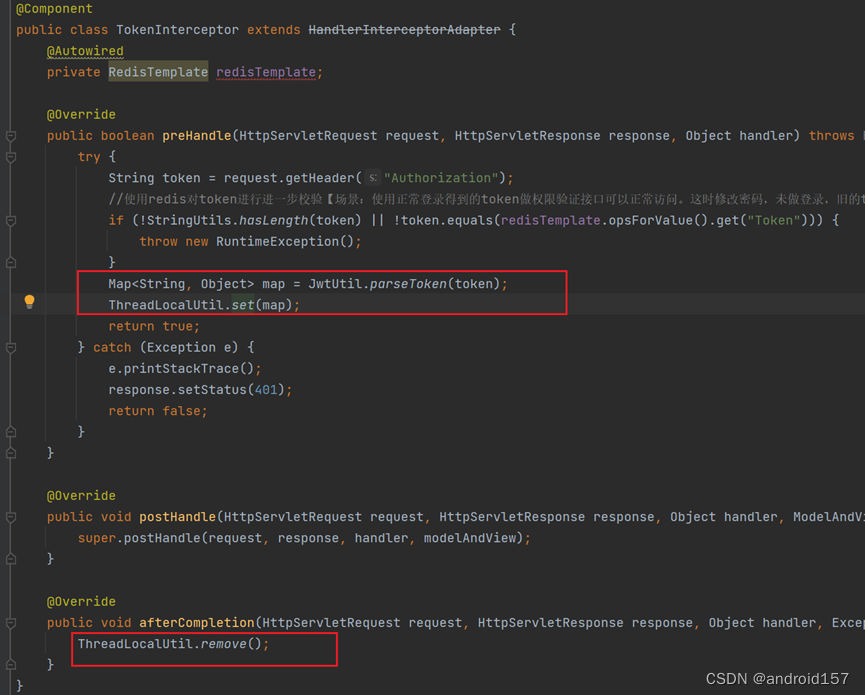Click the "Authorization" string literal
This screenshot has width=865, height=695.
(441, 178)
